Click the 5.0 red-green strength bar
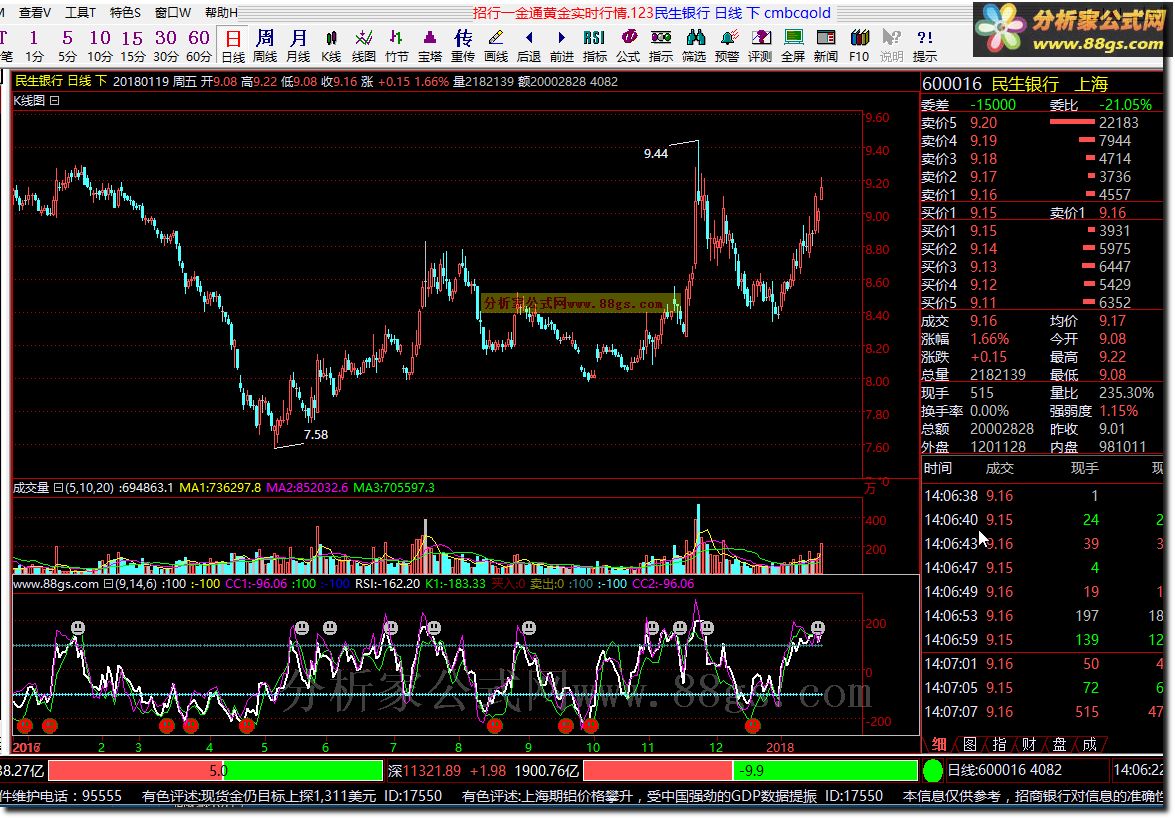Screen dimensions: 1175x818 (216, 770)
